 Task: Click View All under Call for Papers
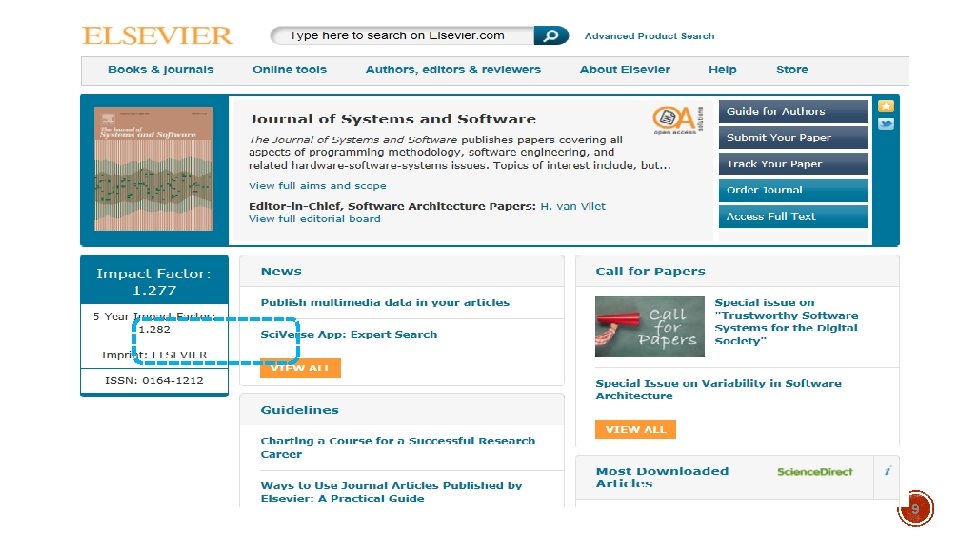tap(635, 430)
